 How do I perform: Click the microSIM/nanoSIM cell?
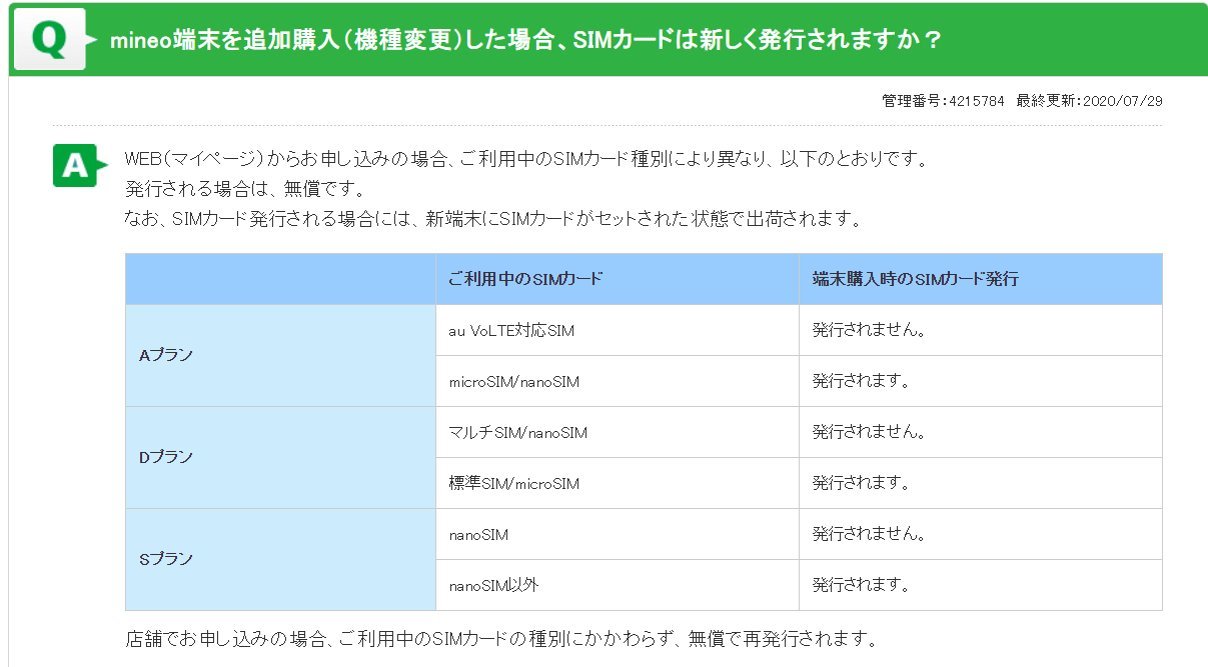tap(617, 381)
